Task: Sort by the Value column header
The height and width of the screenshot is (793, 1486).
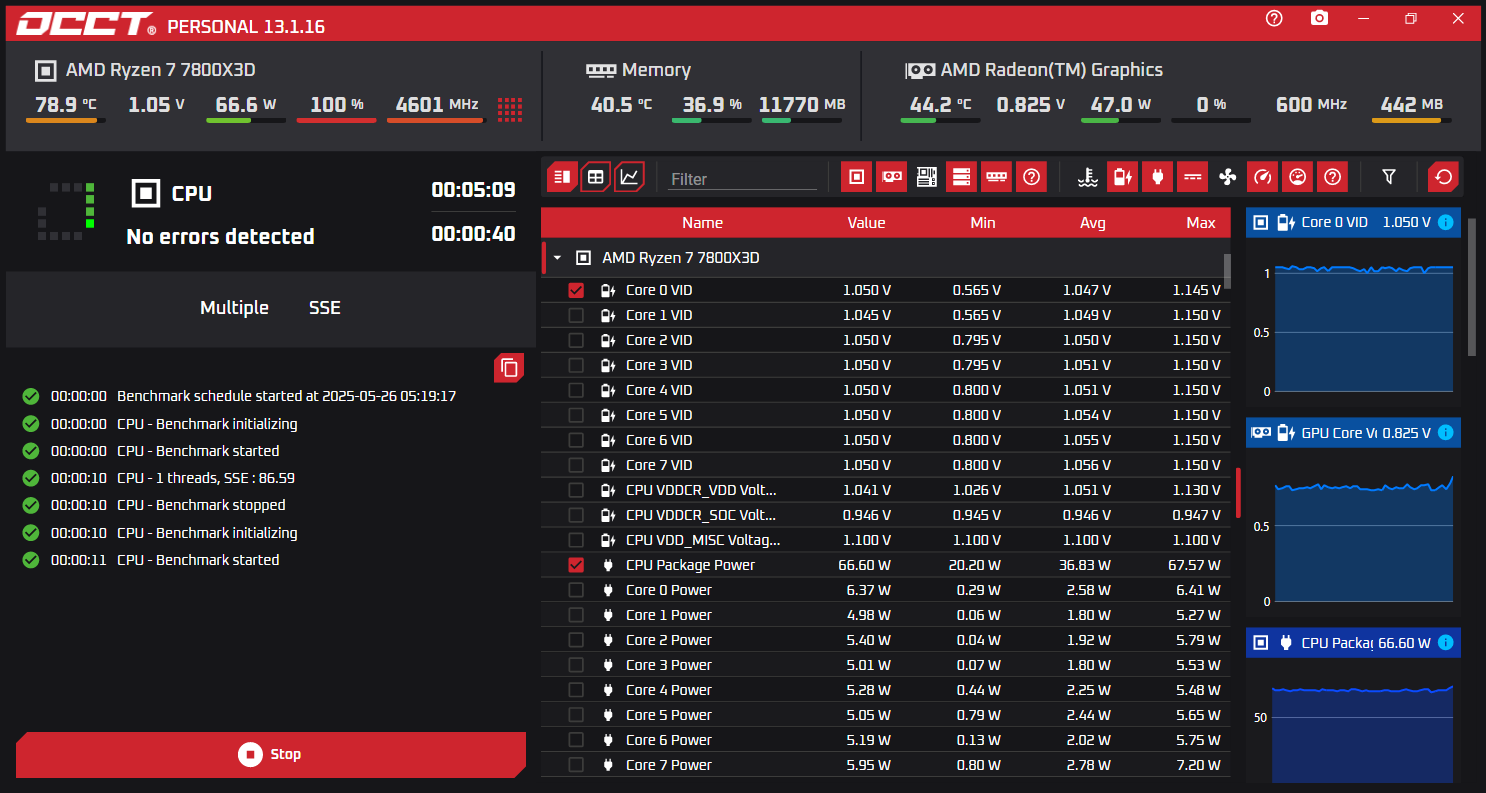Action: [866, 223]
